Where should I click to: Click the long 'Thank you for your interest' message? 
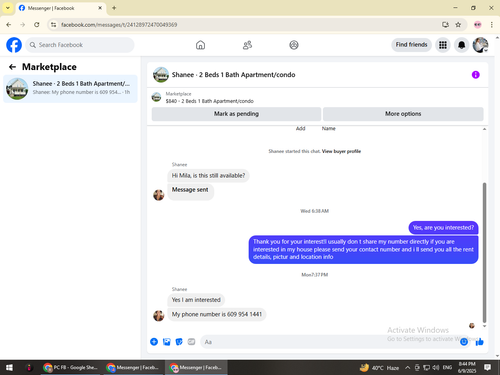pyautogui.click(x=363, y=249)
